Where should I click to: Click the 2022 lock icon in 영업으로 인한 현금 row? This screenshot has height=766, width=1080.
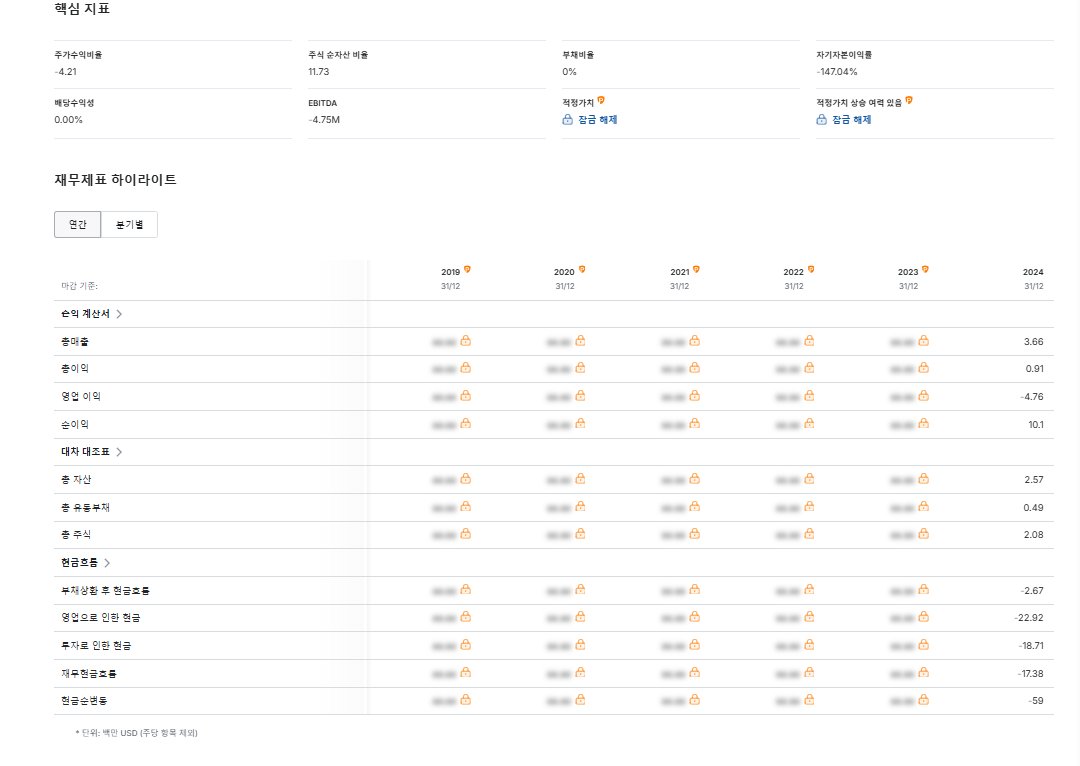(x=809, y=617)
